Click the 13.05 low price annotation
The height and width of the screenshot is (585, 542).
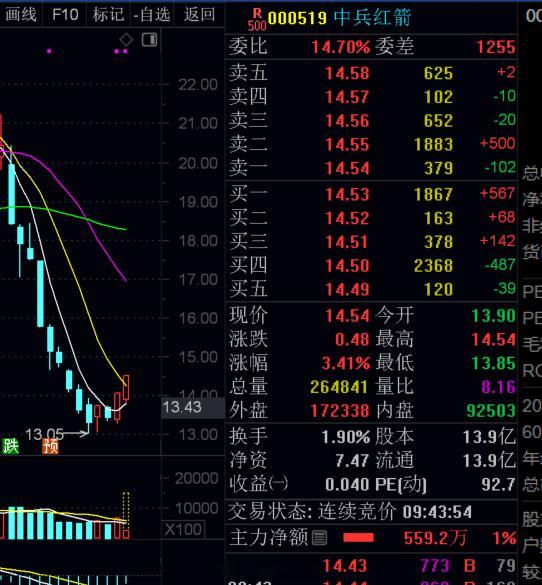pyautogui.click(x=44, y=434)
